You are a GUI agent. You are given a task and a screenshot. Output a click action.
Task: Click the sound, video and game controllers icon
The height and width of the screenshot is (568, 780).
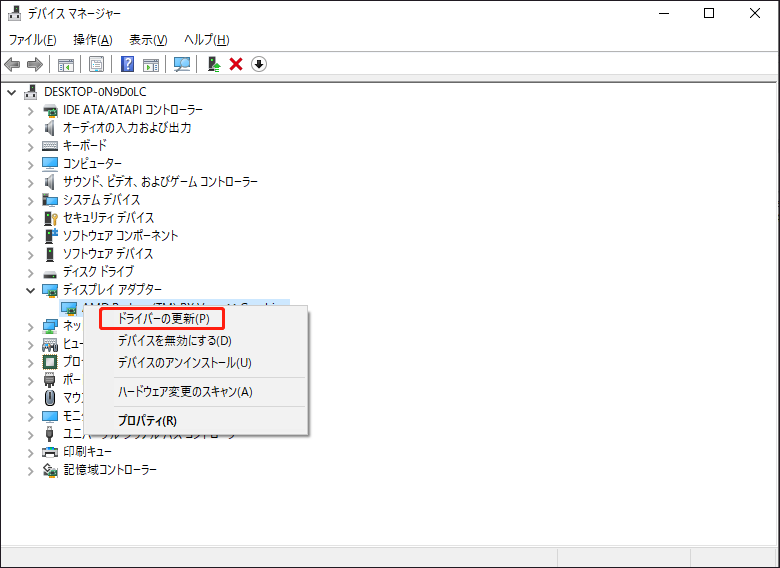pyautogui.click(x=49, y=182)
